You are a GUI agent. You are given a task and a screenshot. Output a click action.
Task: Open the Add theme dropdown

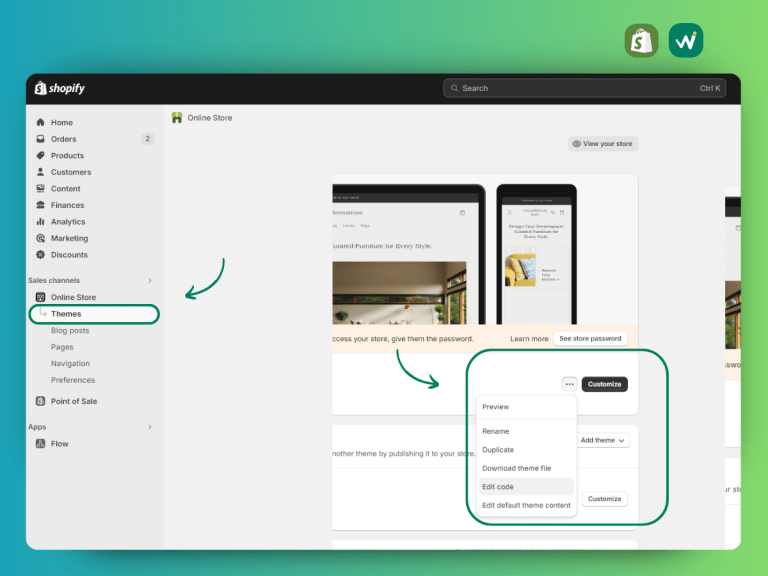(x=602, y=440)
